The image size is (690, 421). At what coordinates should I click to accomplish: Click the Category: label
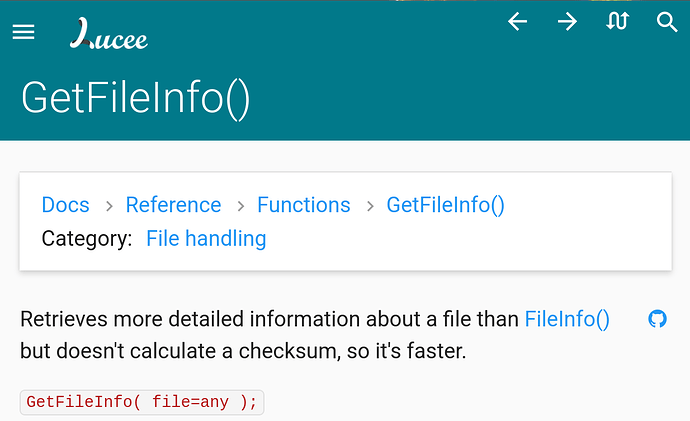point(87,239)
